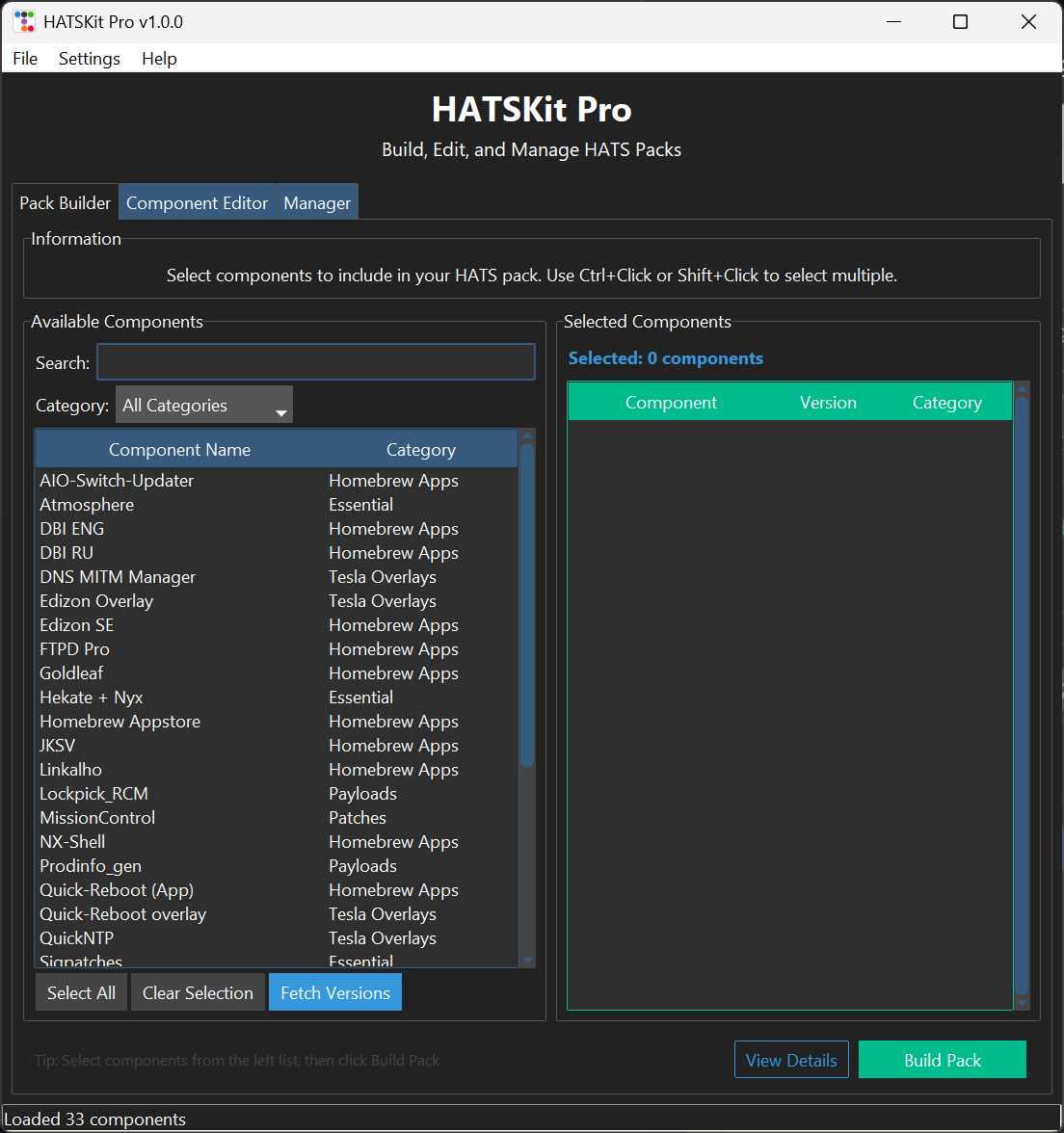Click the green Build Pack button
The image size is (1064, 1133).
pyautogui.click(x=942, y=1061)
